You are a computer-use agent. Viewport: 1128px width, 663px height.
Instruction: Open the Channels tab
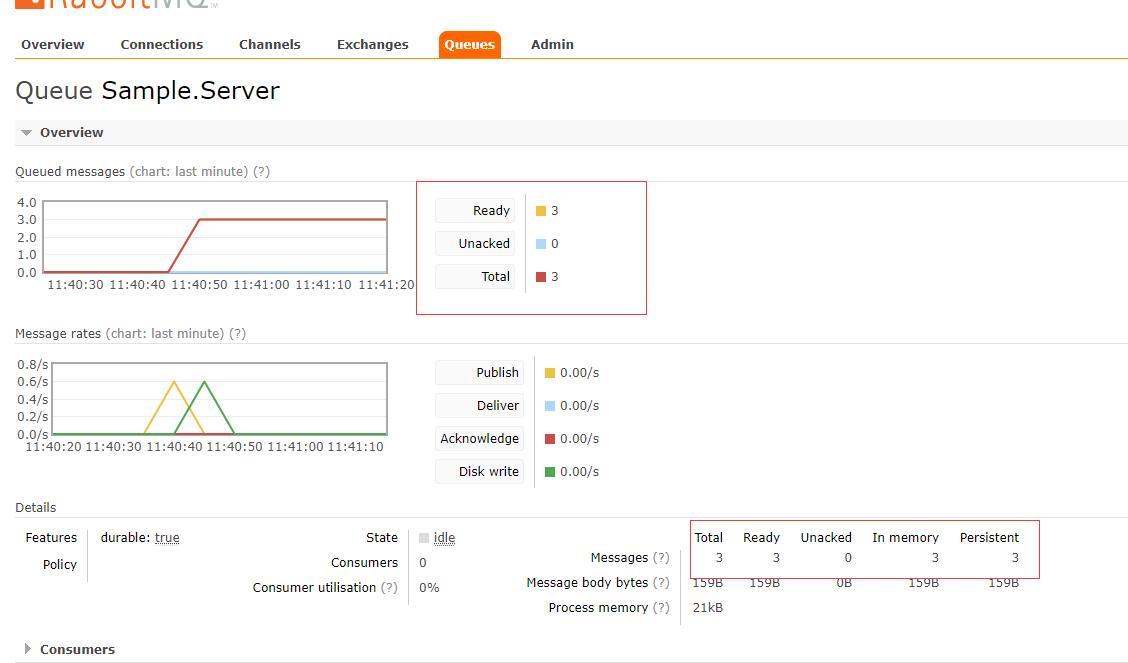point(270,45)
